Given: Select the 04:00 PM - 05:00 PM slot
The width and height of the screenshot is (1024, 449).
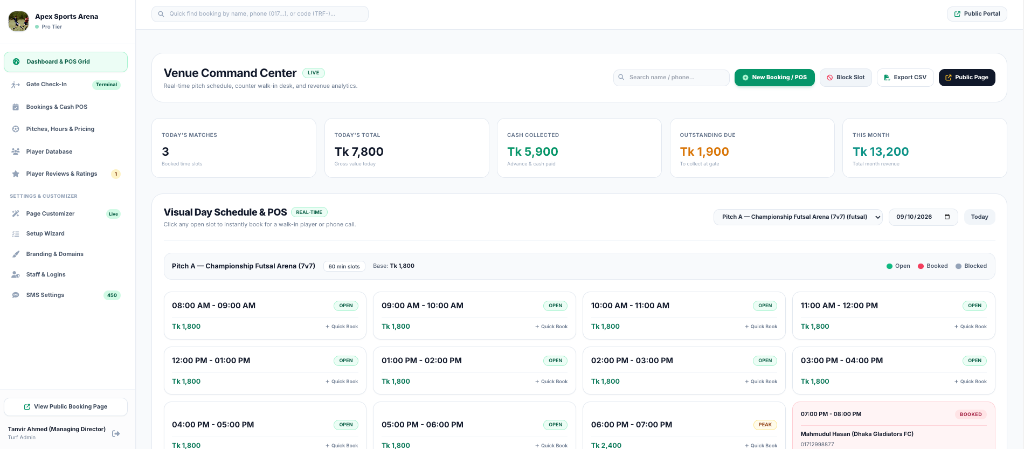Looking at the screenshot, I should [264, 425].
